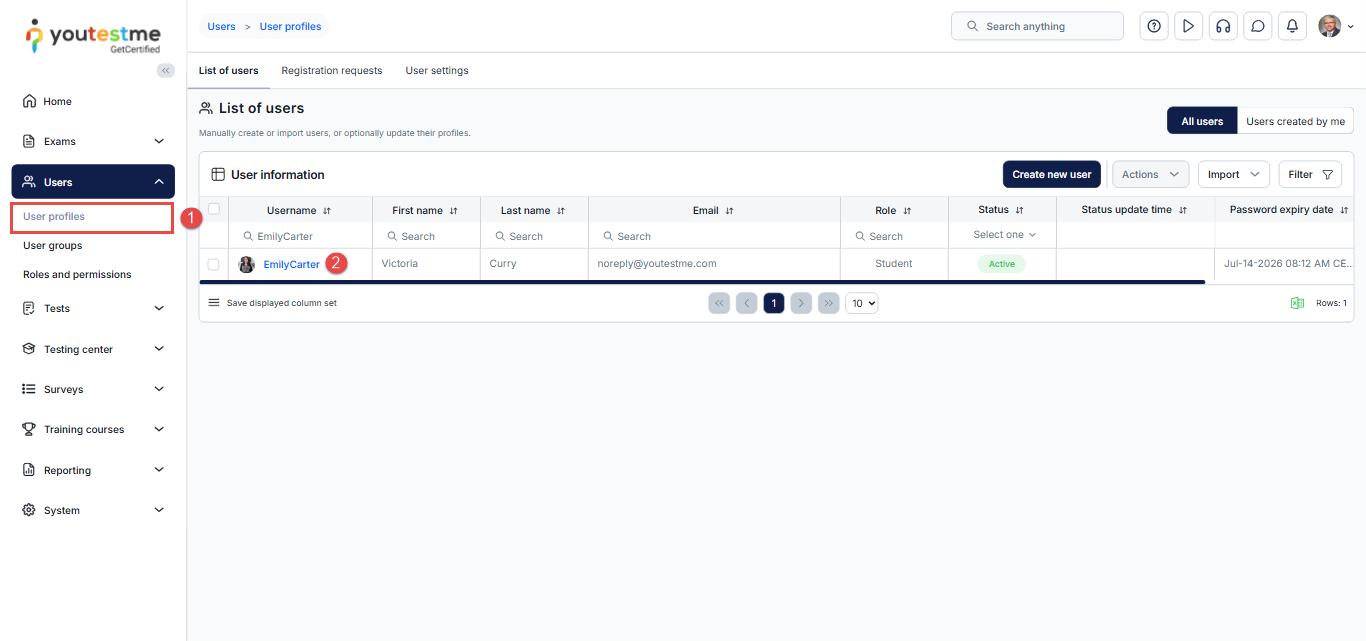Image resolution: width=1366 pixels, height=641 pixels.
Task: Click User profiles in the breadcrumb
Action: 291,27
